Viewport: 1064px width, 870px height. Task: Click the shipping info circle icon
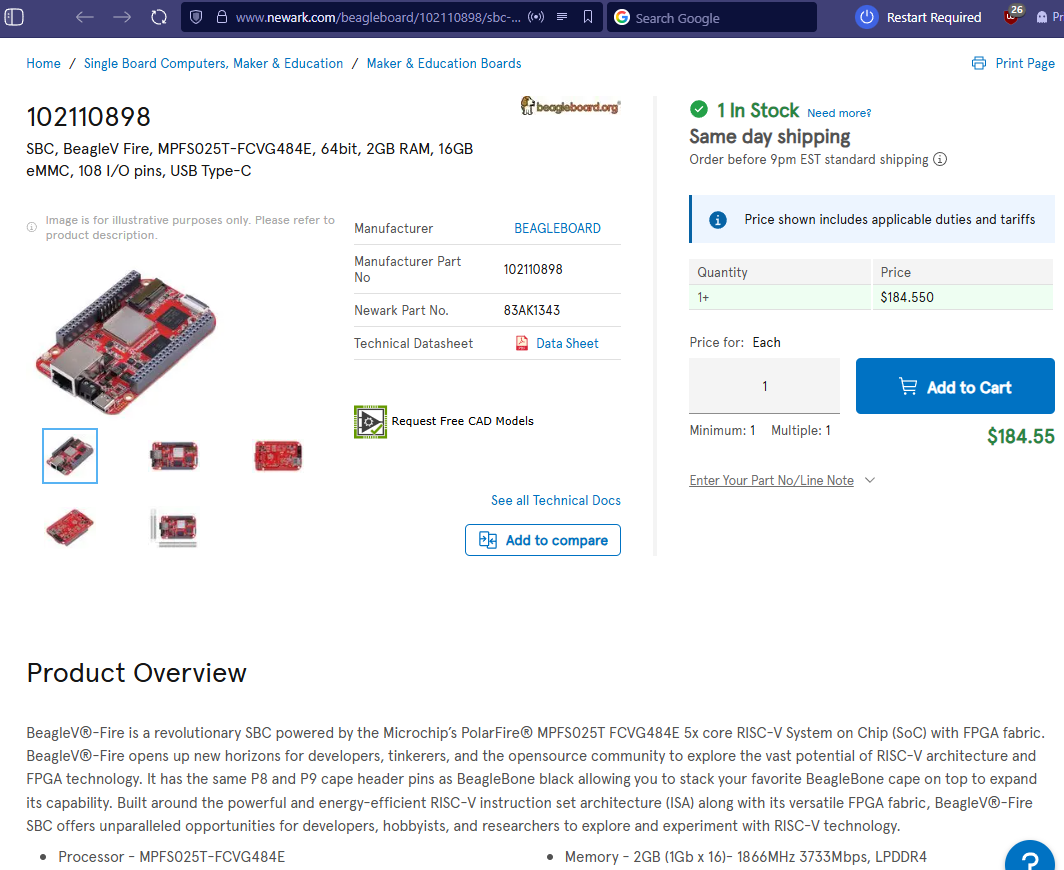[940, 159]
